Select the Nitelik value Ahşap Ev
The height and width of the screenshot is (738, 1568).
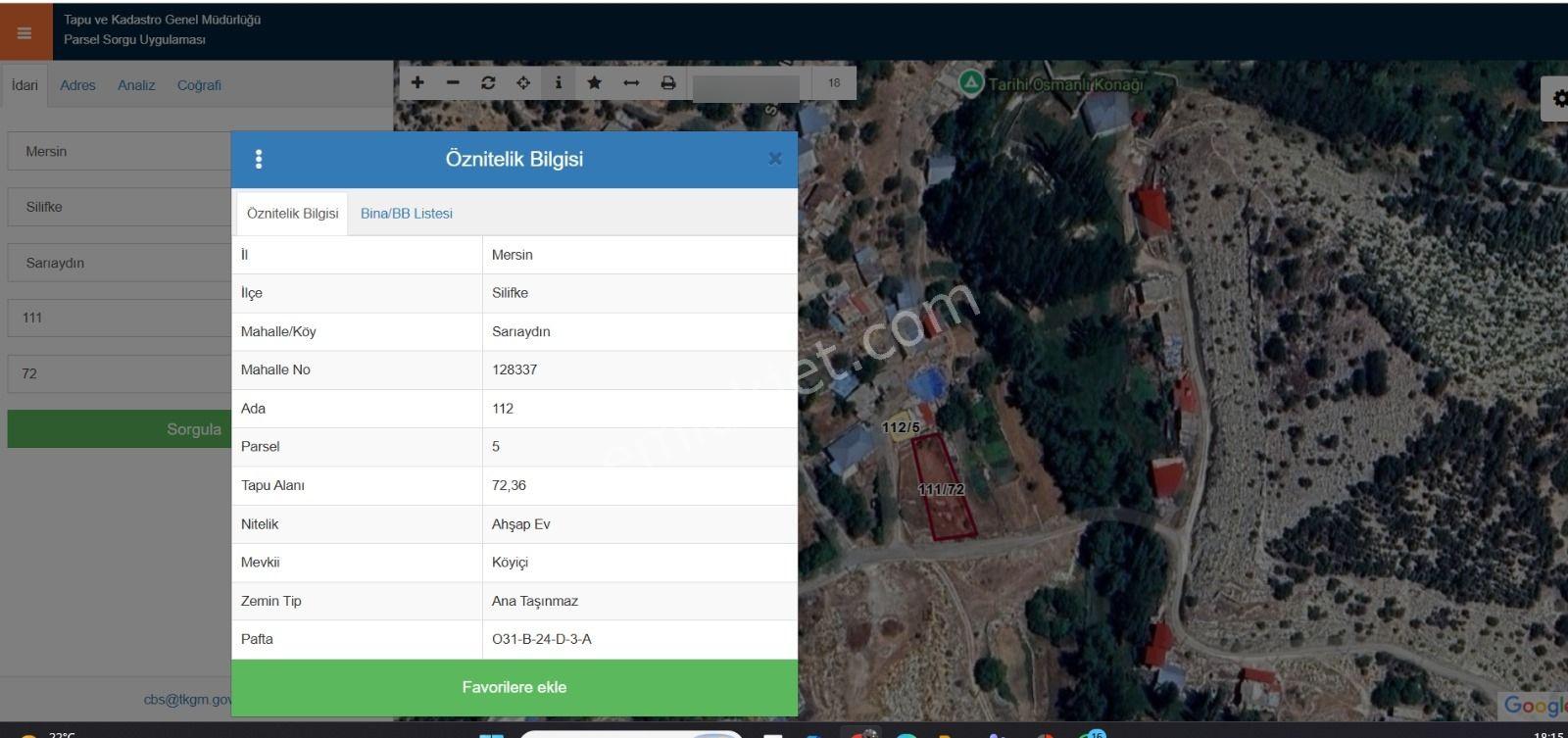pyautogui.click(x=521, y=524)
